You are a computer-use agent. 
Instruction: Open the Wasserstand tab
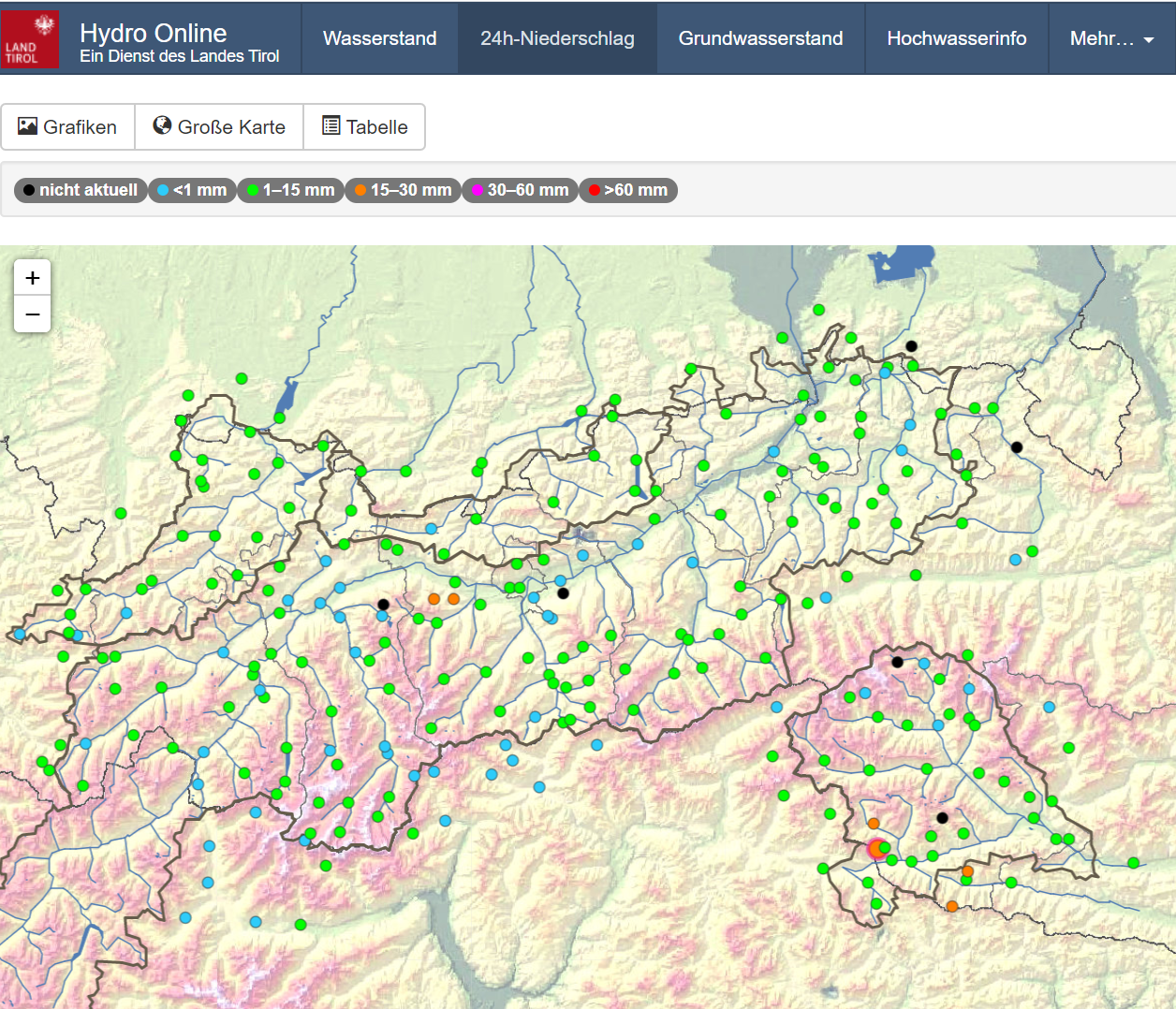click(379, 38)
